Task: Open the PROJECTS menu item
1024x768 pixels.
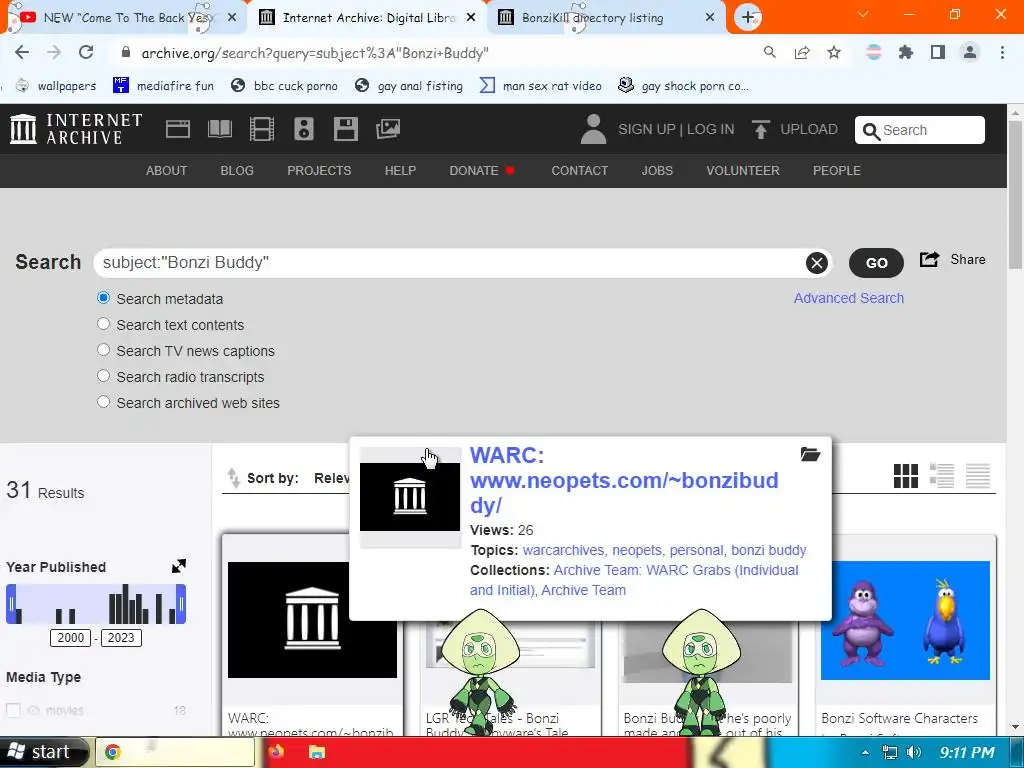Action: pos(319,170)
